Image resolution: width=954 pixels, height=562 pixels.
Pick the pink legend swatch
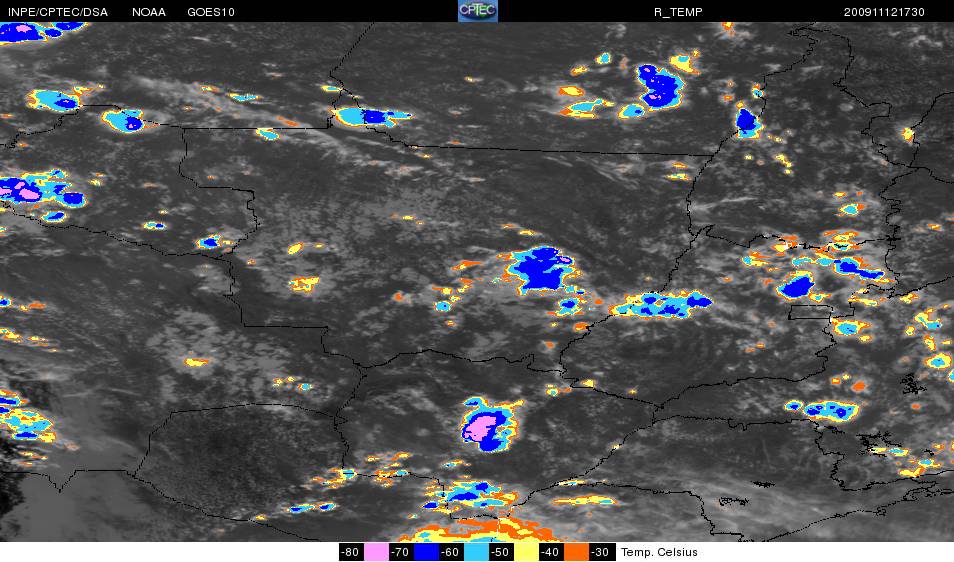(x=377, y=552)
